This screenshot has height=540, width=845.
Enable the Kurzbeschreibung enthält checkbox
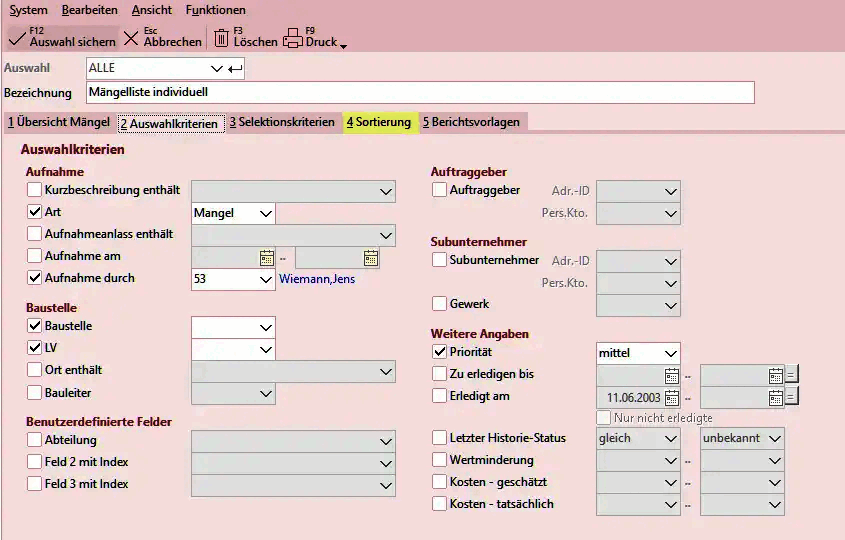(35, 190)
